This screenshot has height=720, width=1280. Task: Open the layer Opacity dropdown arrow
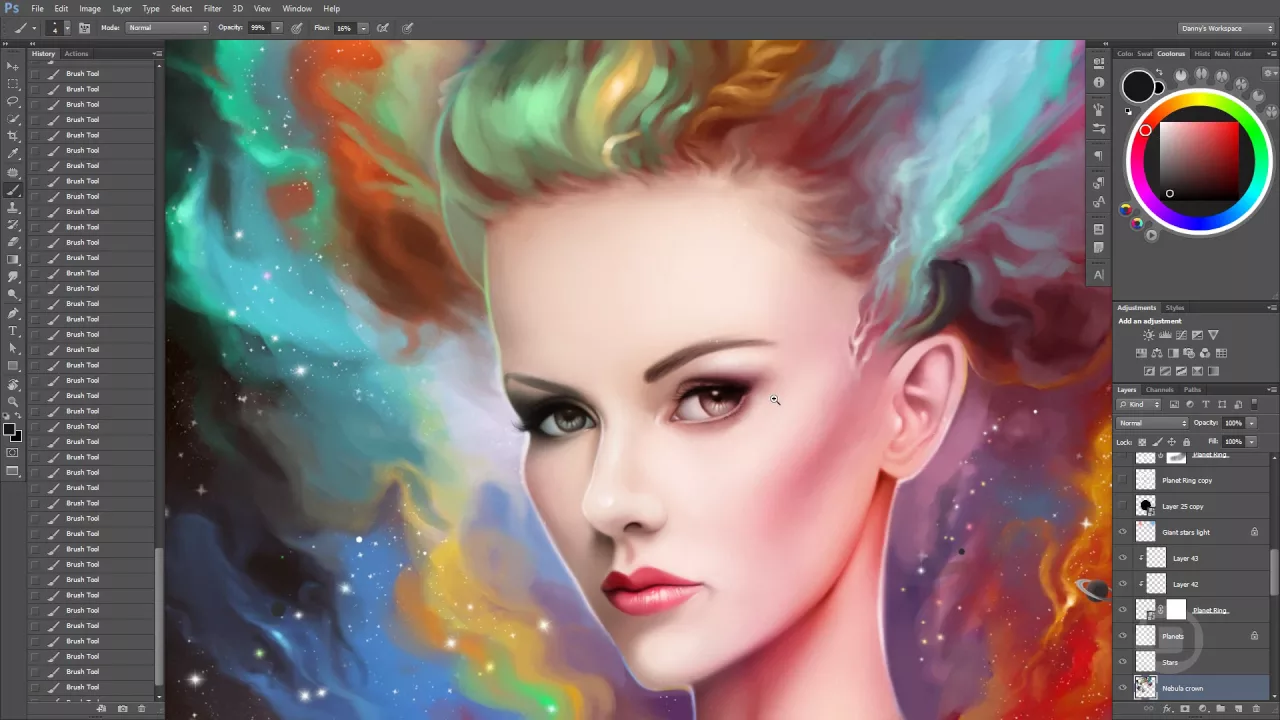[1251, 423]
